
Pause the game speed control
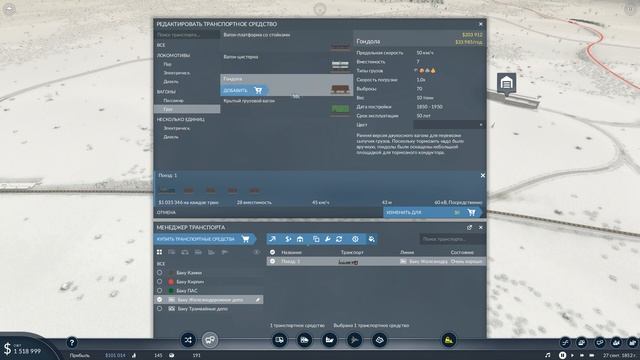click(562, 355)
